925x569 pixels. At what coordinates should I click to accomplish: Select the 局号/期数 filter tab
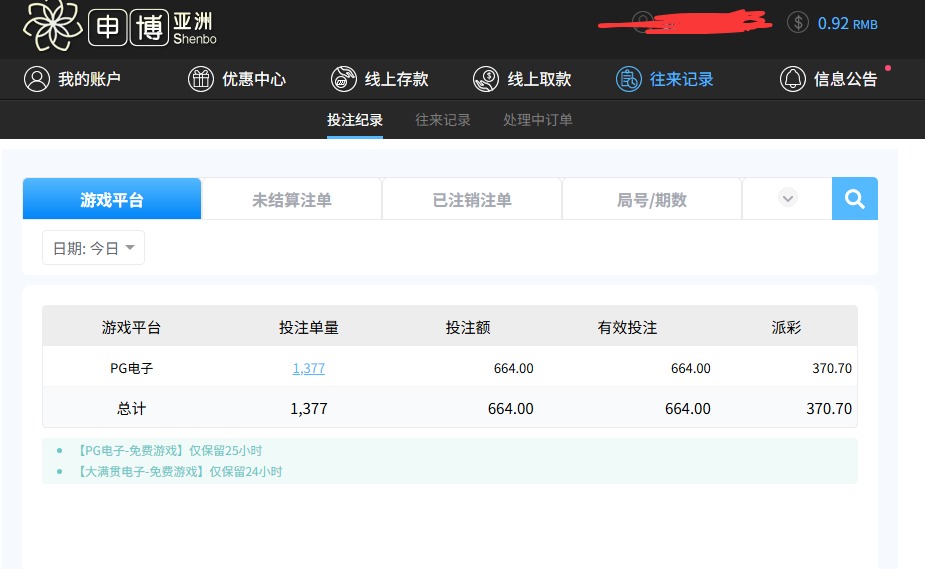(651, 200)
